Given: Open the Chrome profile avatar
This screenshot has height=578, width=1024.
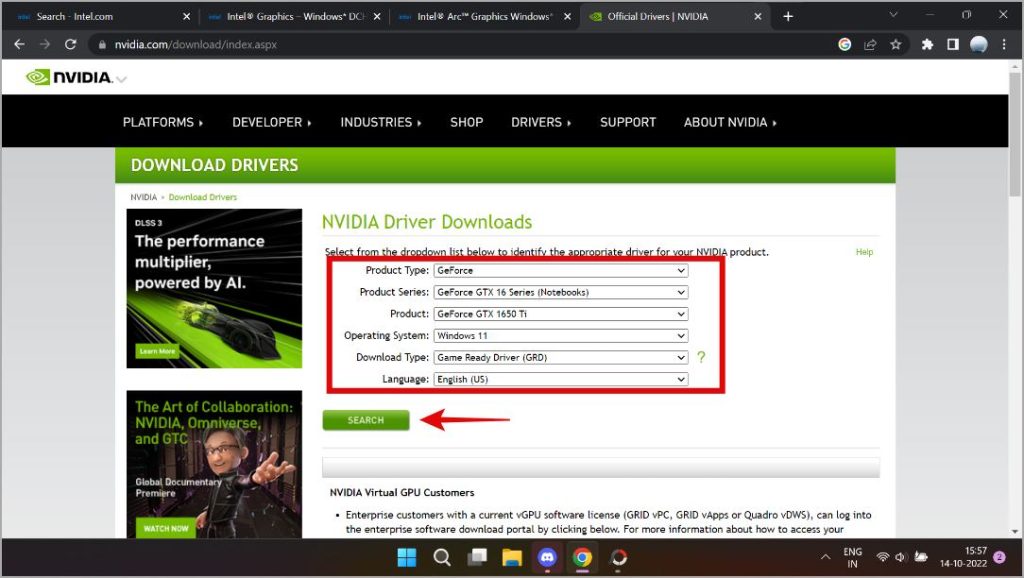Looking at the screenshot, I should [x=978, y=44].
